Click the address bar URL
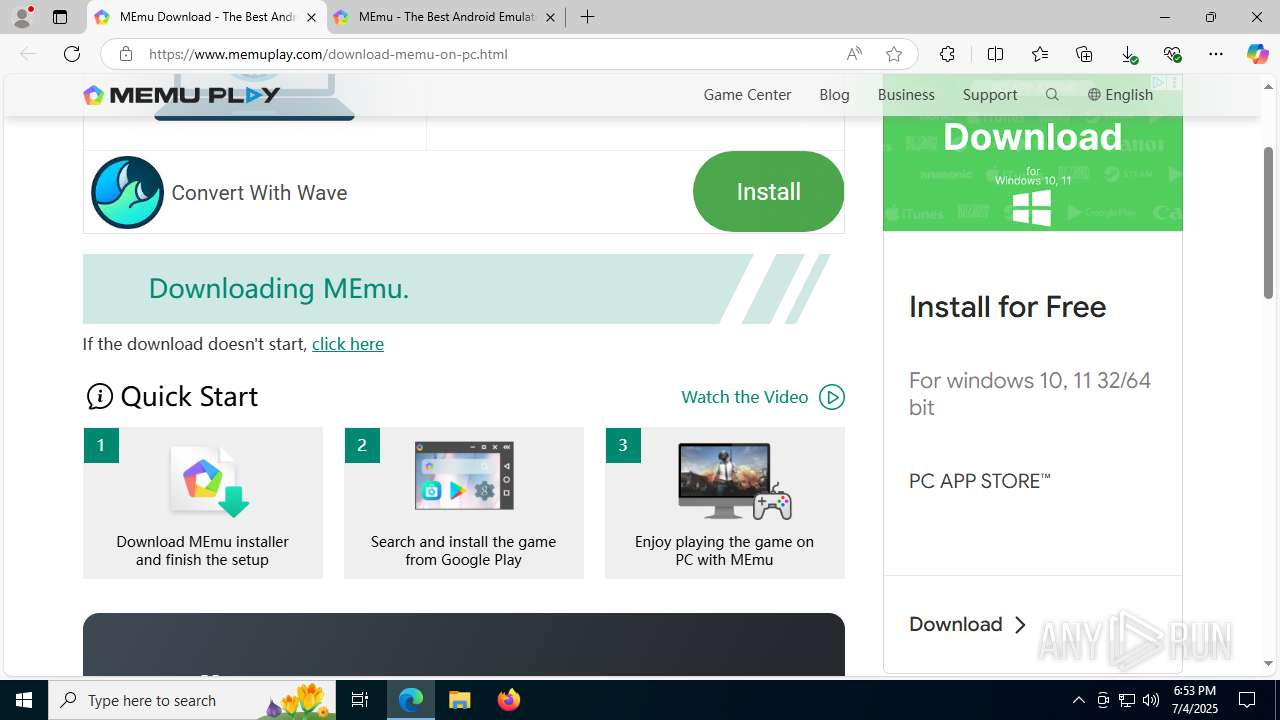This screenshot has height=720, width=1280. click(328, 54)
